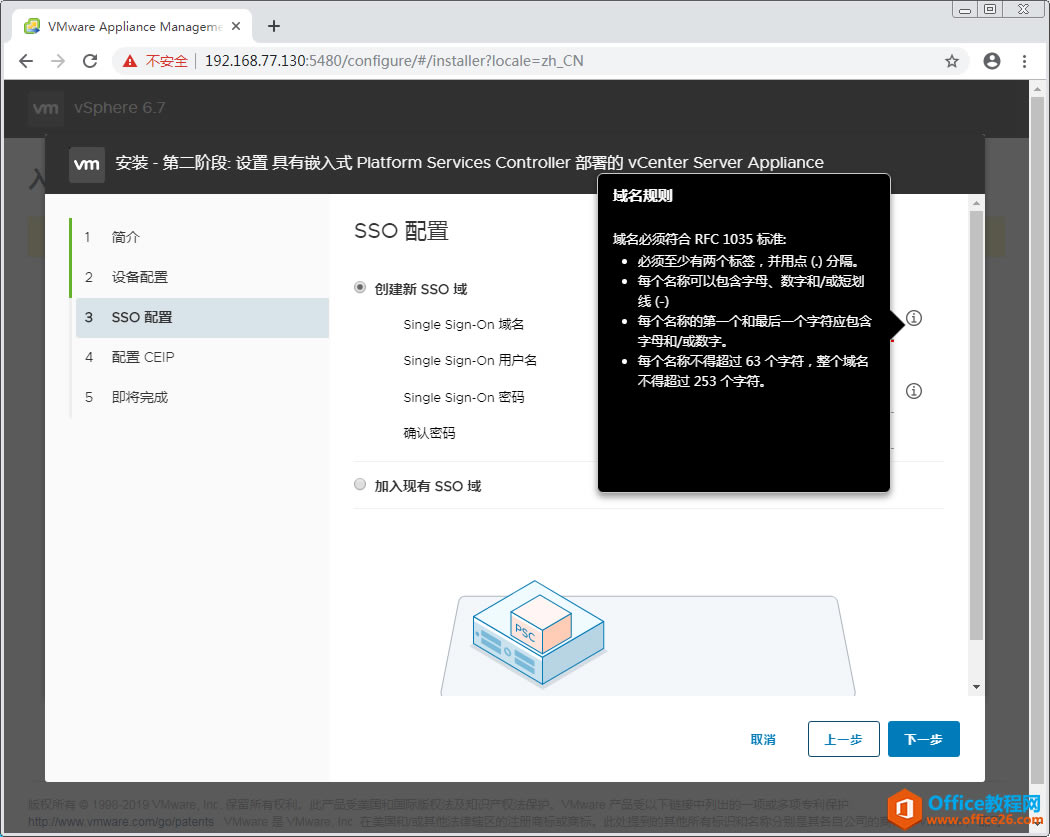The width and height of the screenshot is (1050, 837).
Task: Click the vm logo in wizard header
Action: pyautogui.click(x=87, y=164)
